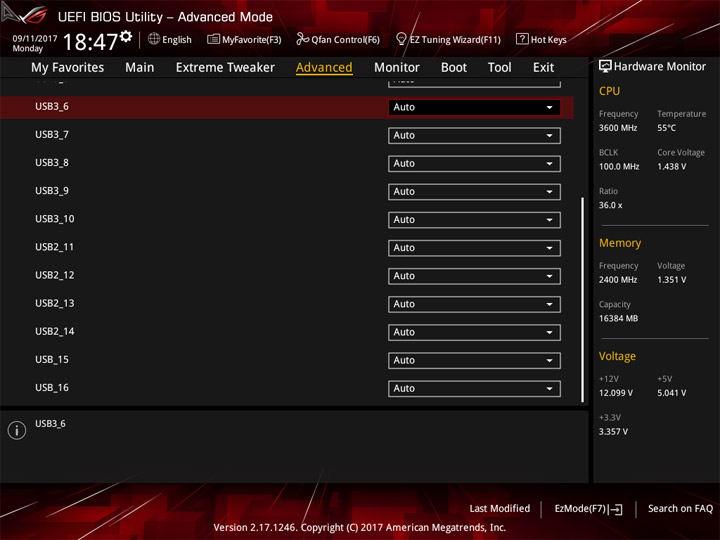
Task: Click the EzMode exit arrow icon
Action: pos(617,509)
